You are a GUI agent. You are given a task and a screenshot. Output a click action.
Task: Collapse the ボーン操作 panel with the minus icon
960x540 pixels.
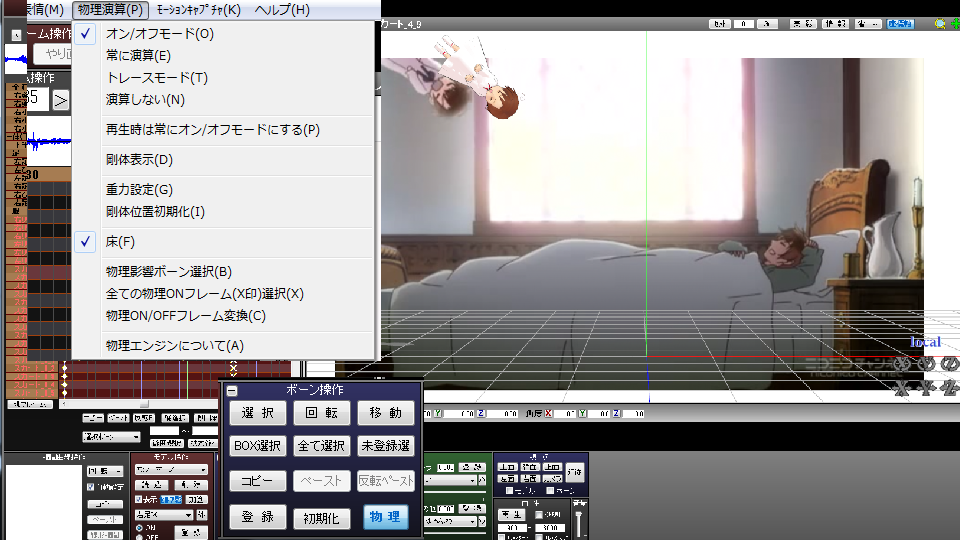tap(232, 391)
